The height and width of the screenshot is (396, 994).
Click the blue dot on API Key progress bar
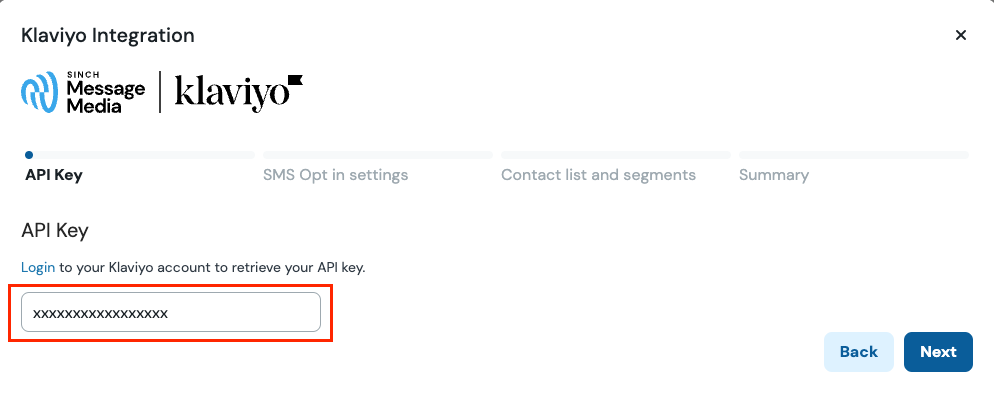(x=29, y=155)
